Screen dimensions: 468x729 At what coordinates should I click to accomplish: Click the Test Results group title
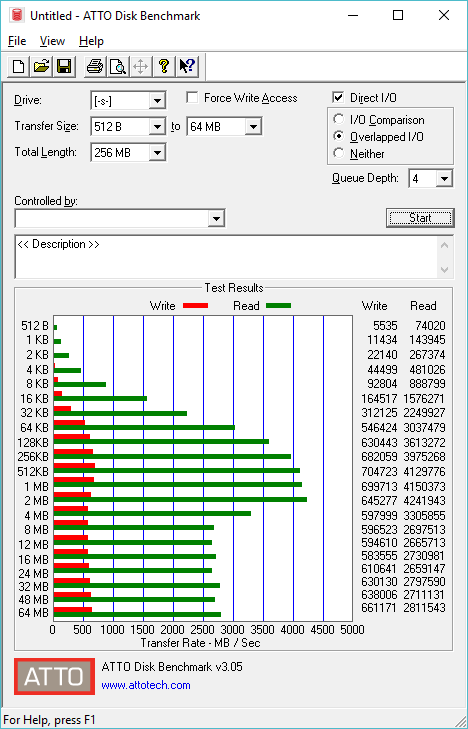[234, 288]
